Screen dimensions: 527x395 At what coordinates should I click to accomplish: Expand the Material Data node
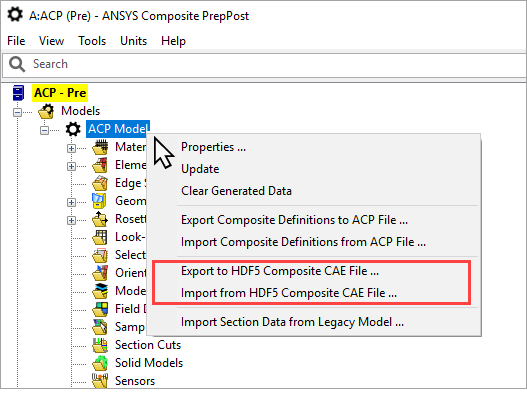click(x=71, y=148)
